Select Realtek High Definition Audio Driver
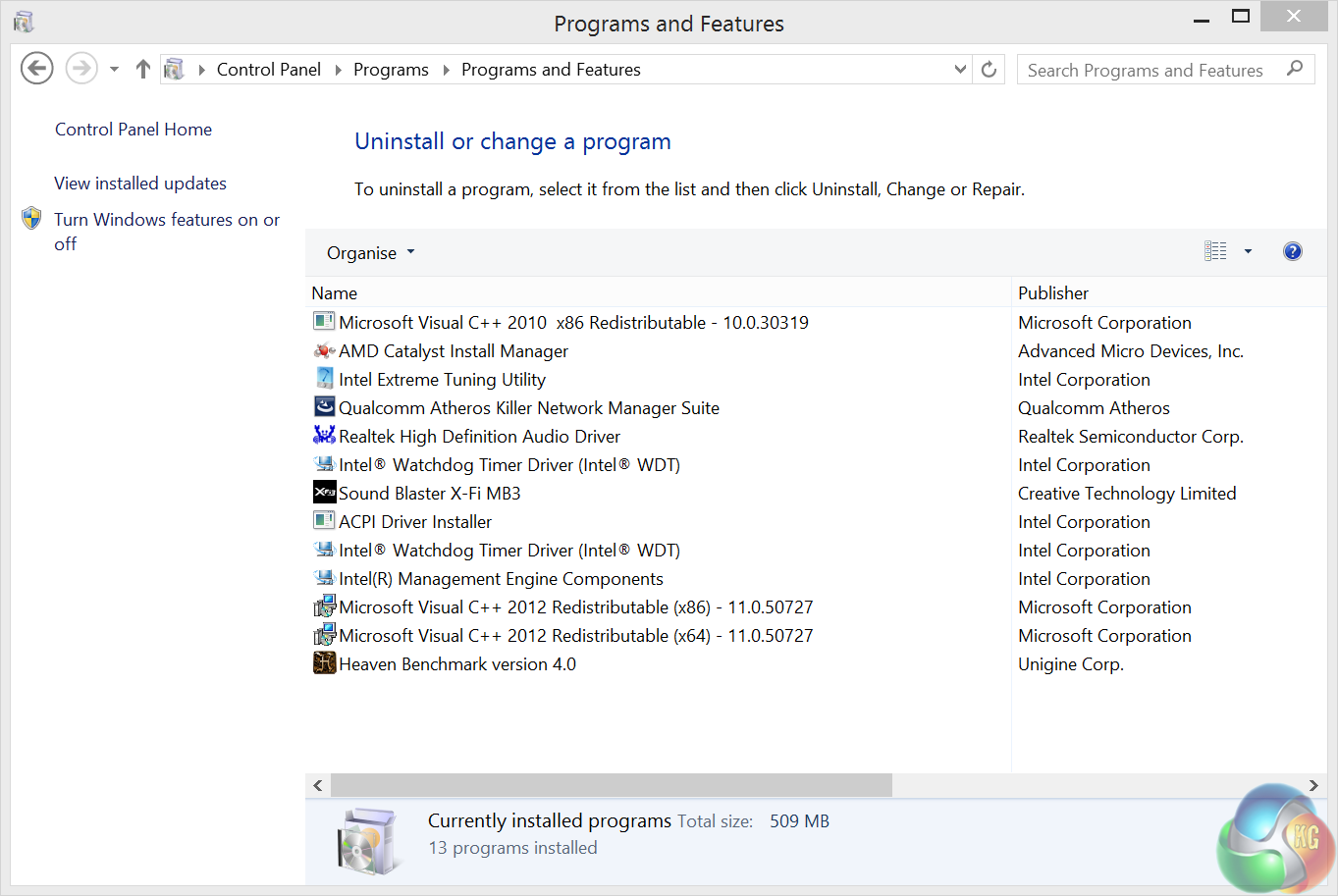The width and height of the screenshot is (1338, 896). (479, 437)
